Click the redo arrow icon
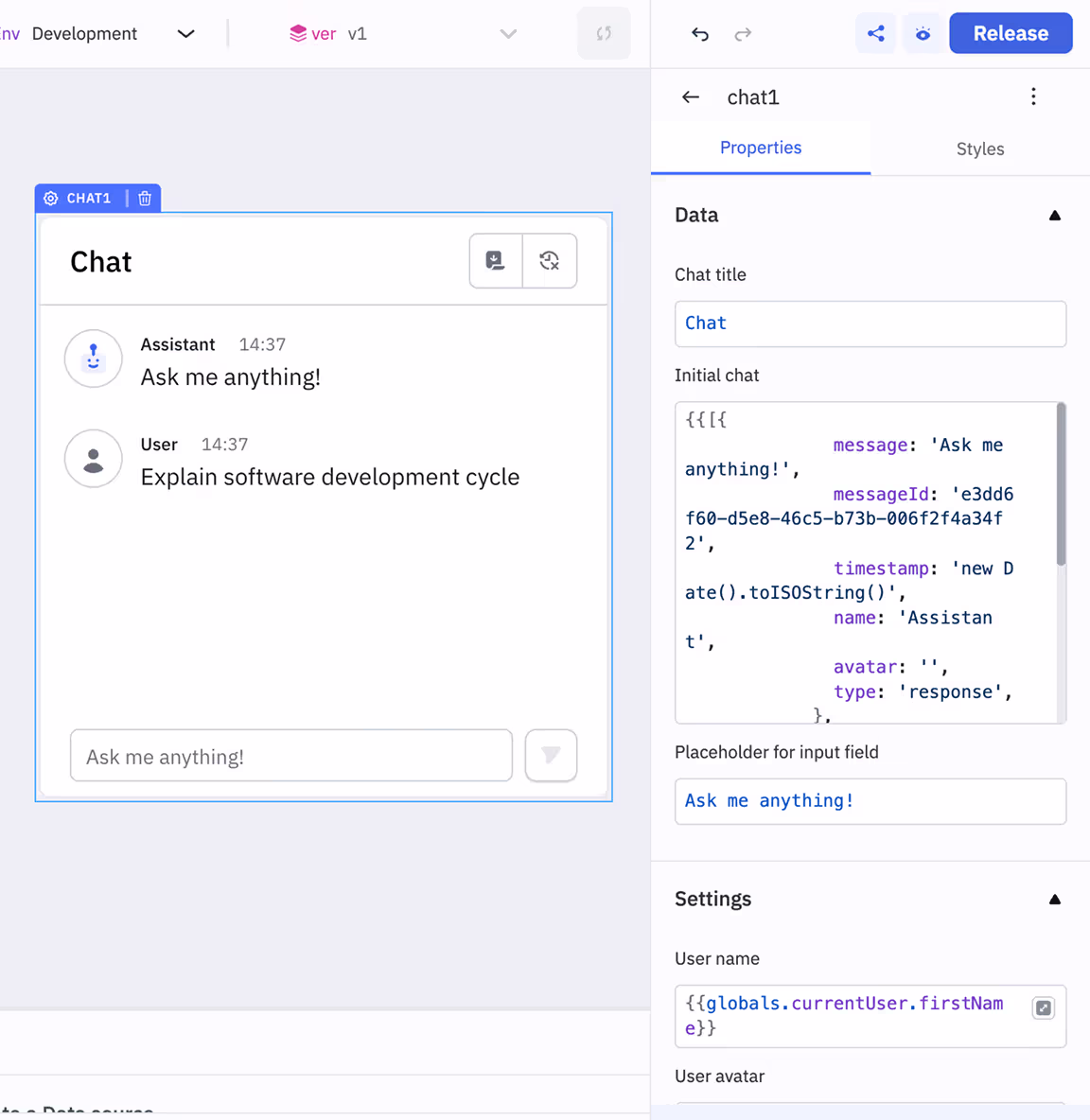This screenshot has width=1090, height=1120. coord(743,34)
